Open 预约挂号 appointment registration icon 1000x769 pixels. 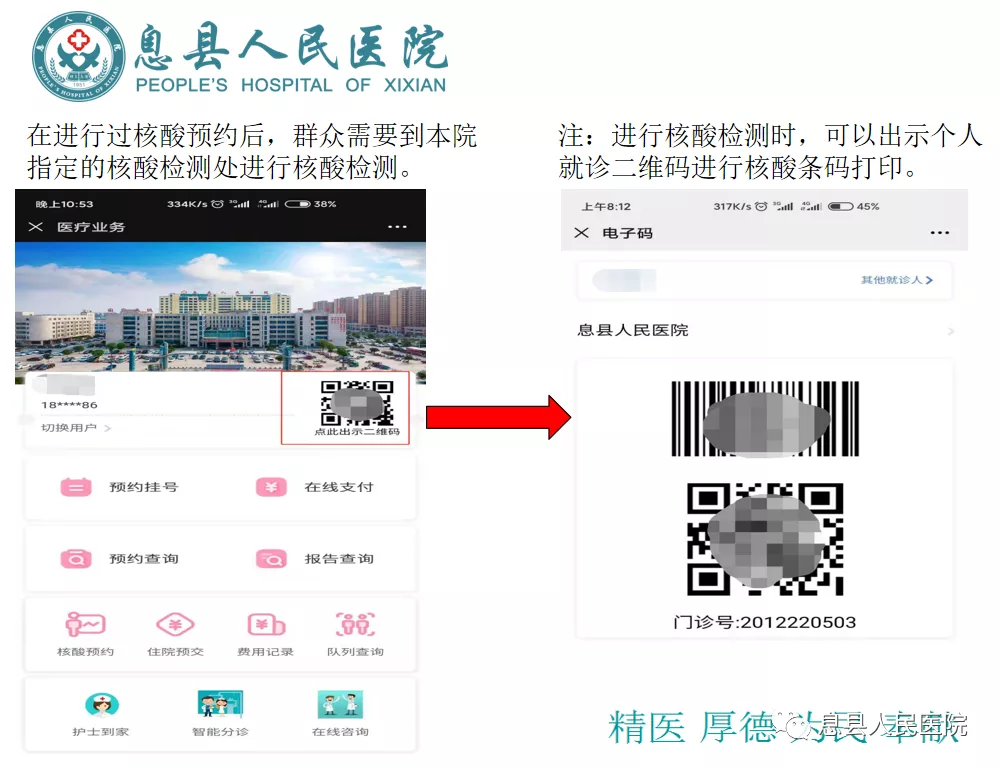click(x=76, y=487)
